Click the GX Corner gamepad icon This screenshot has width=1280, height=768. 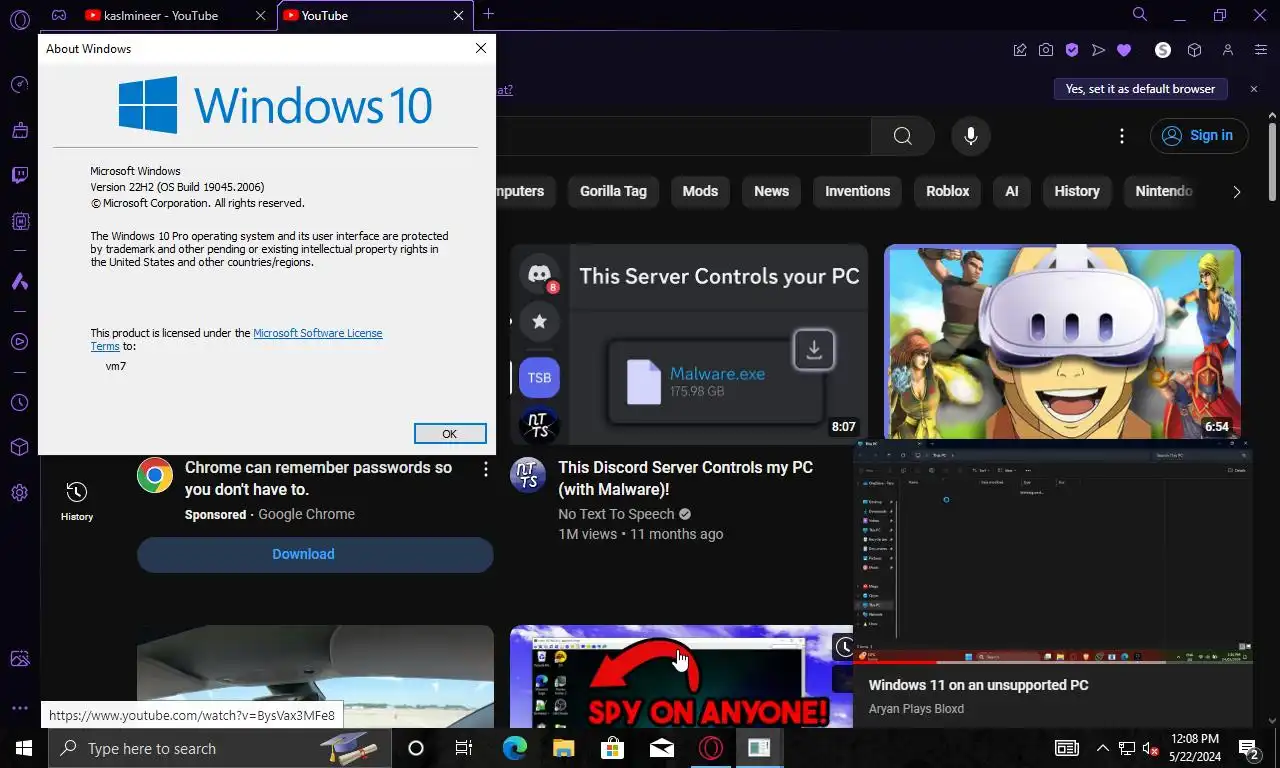click(x=59, y=15)
